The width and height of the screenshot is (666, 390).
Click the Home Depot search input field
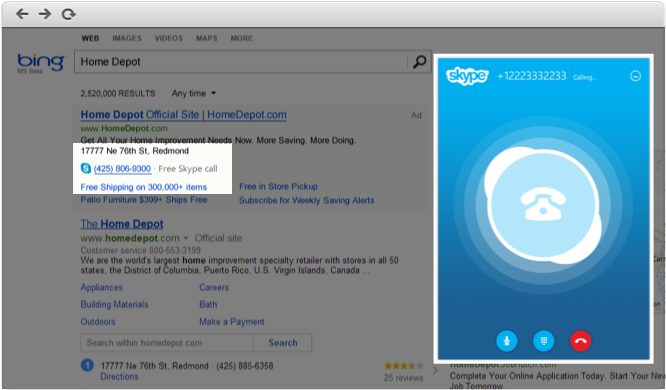pyautogui.click(x=241, y=62)
